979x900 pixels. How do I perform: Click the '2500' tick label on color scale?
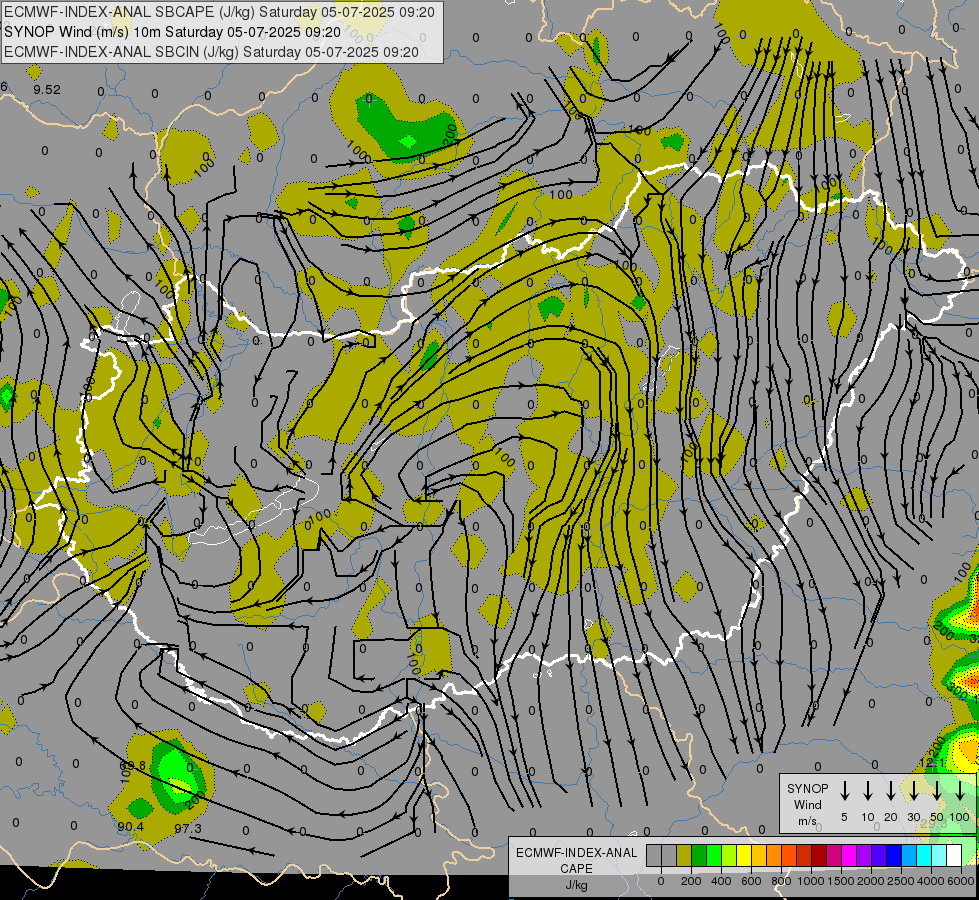[x=901, y=881]
